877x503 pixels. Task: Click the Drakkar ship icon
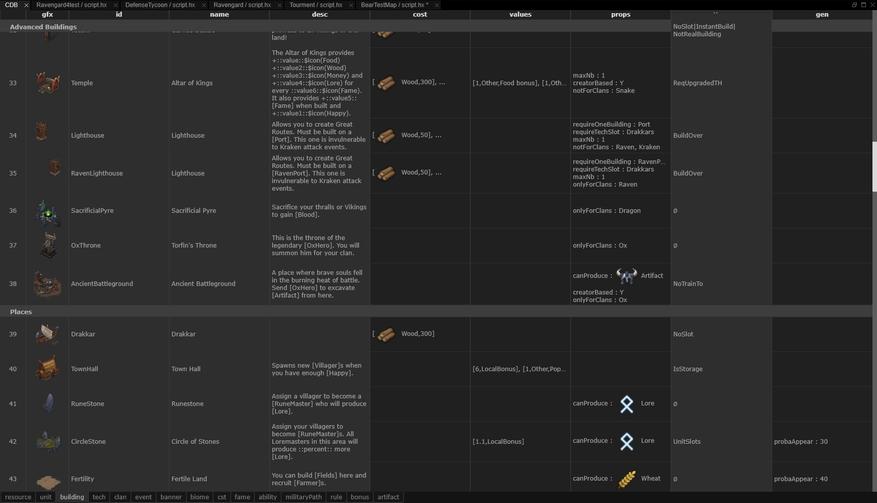point(47,334)
